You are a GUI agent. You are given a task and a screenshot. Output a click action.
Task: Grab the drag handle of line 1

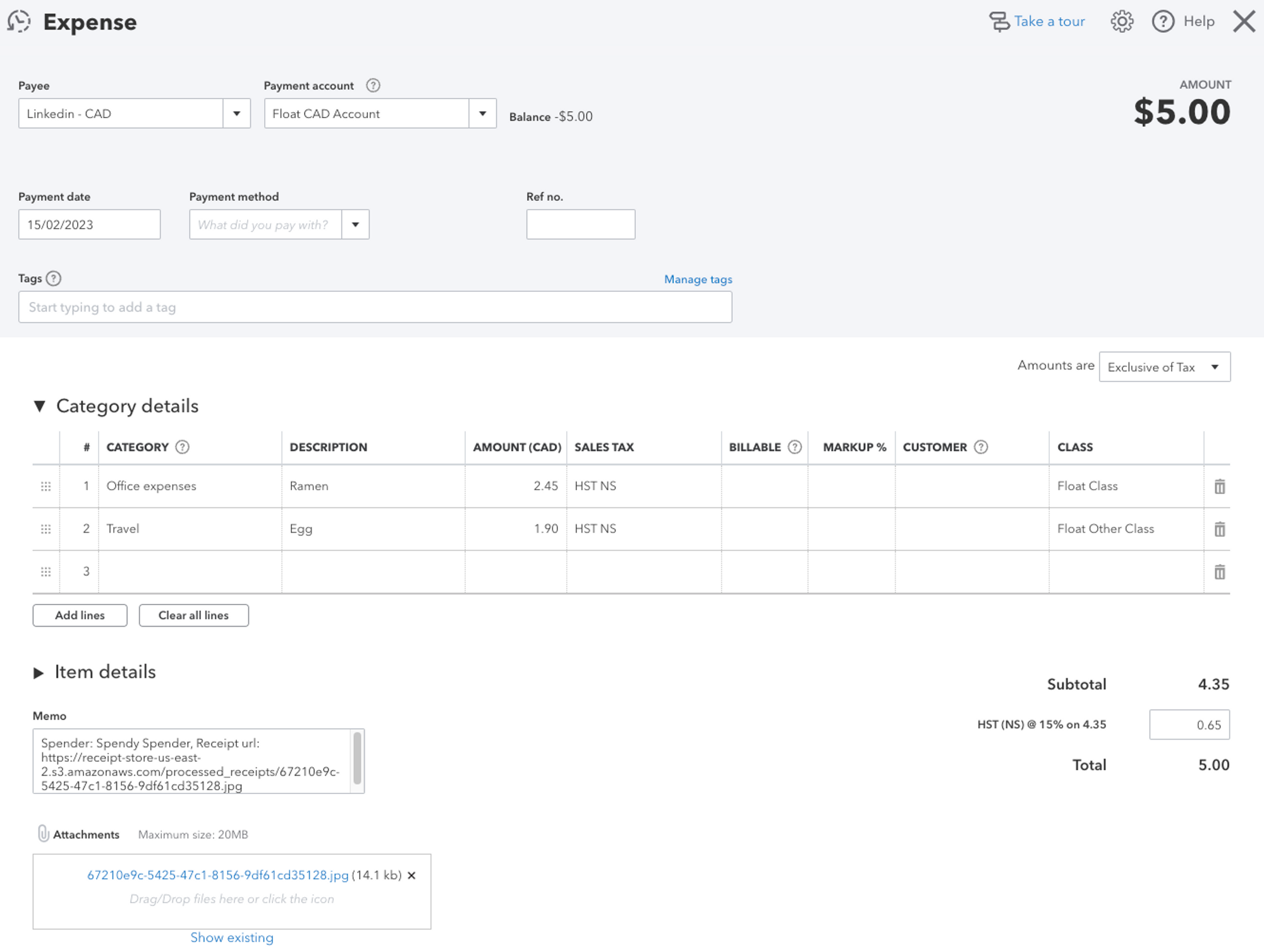point(46,486)
